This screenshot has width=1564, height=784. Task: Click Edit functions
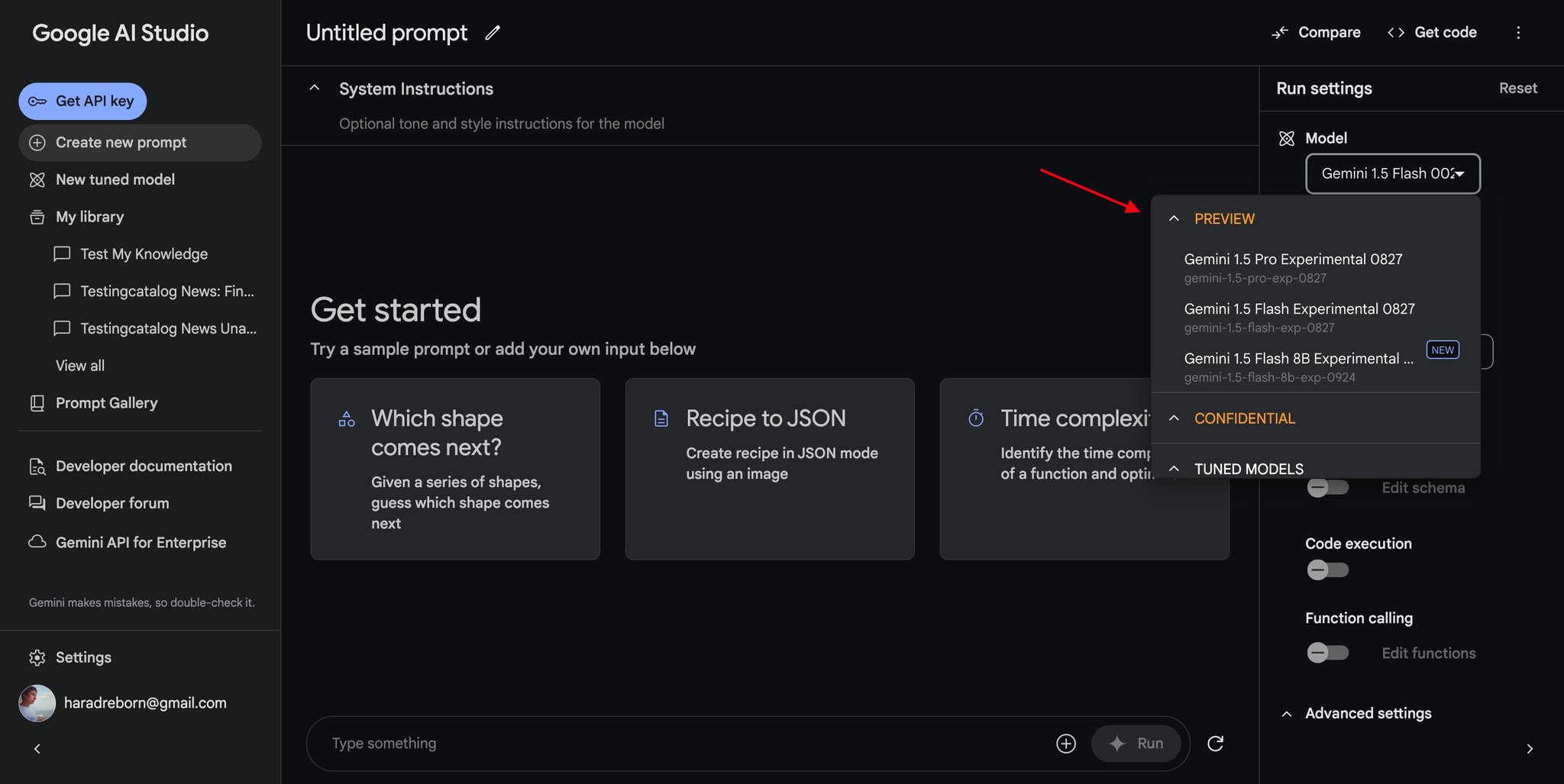click(1428, 653)
